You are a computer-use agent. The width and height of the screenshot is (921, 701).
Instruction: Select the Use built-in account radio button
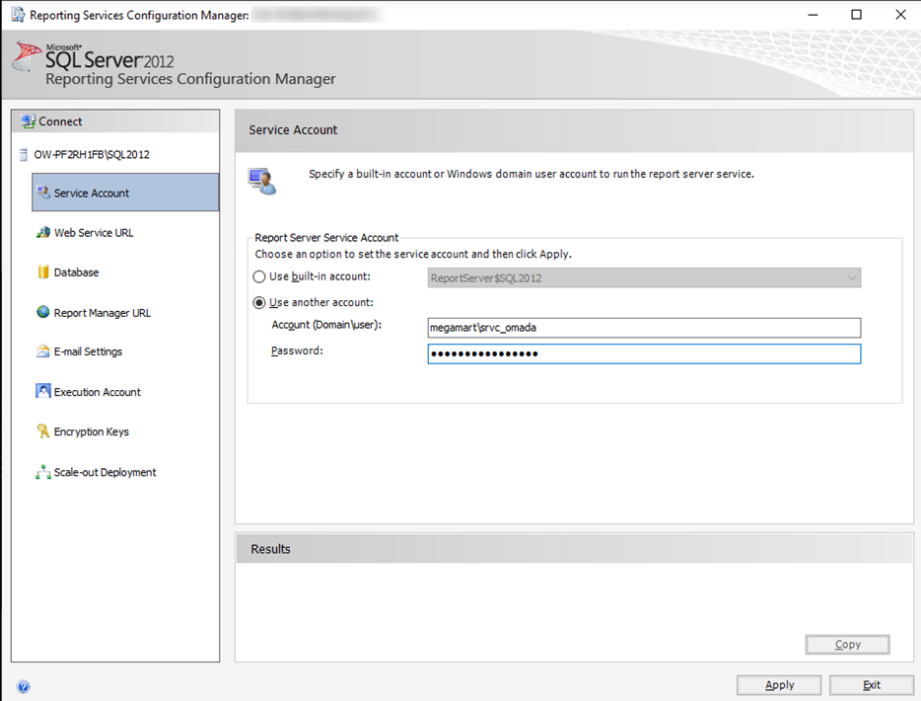[259, 277]
